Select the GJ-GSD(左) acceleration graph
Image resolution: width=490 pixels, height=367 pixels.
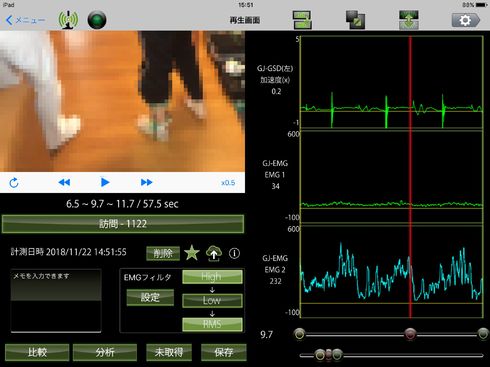pyautogui.click(x=391, y=82)
